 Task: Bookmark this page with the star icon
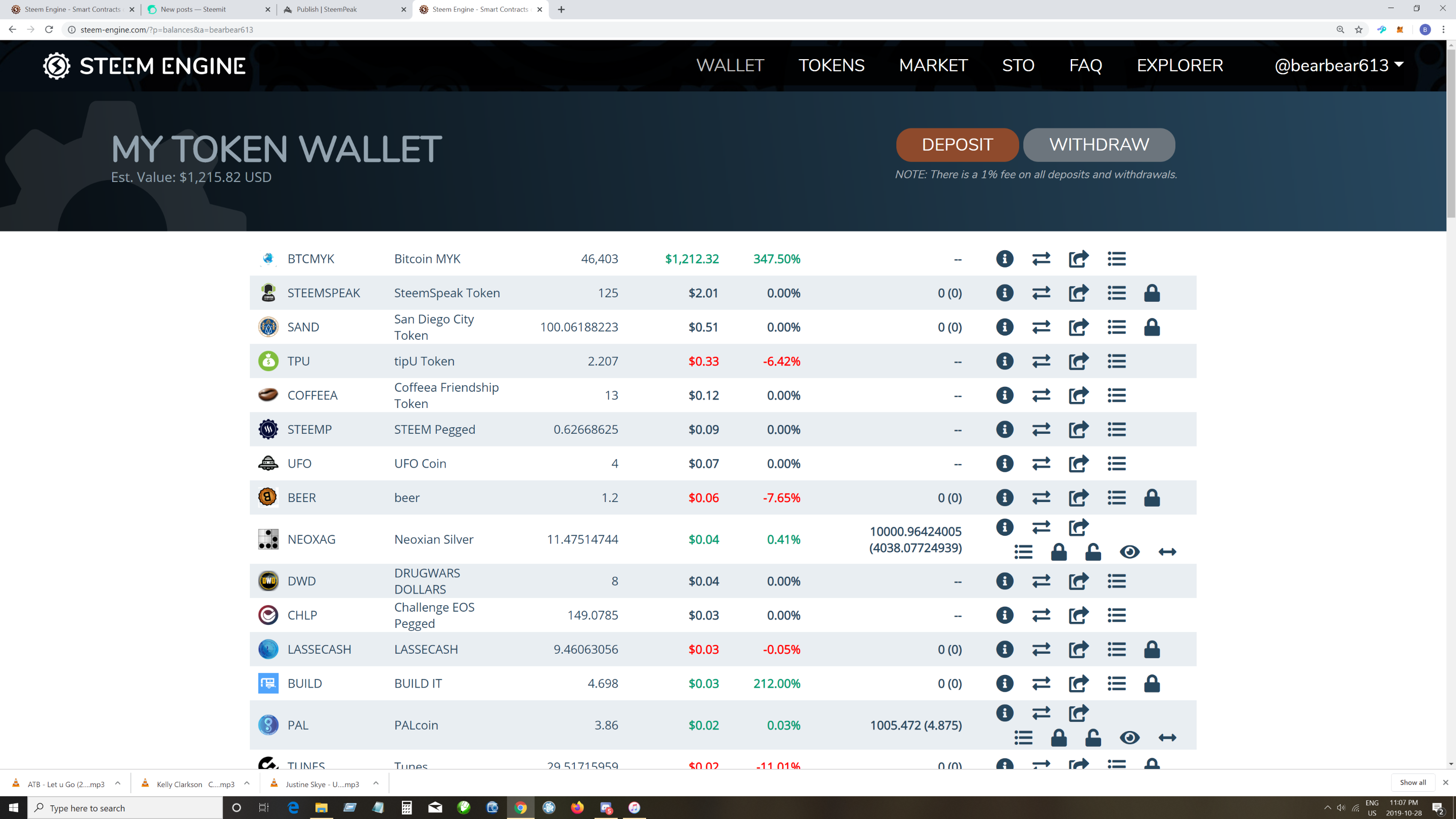click(1359, 29)
